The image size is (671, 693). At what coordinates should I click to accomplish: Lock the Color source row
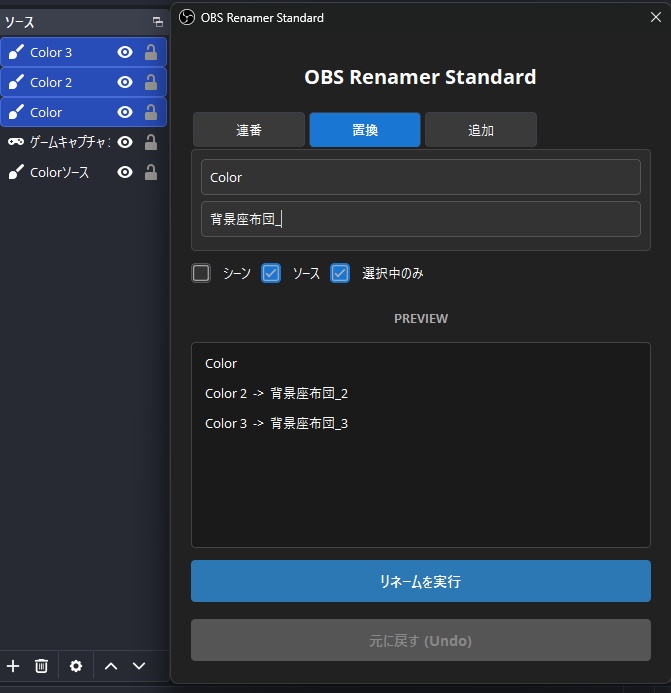pyautogui.click(x=151, y=112)
